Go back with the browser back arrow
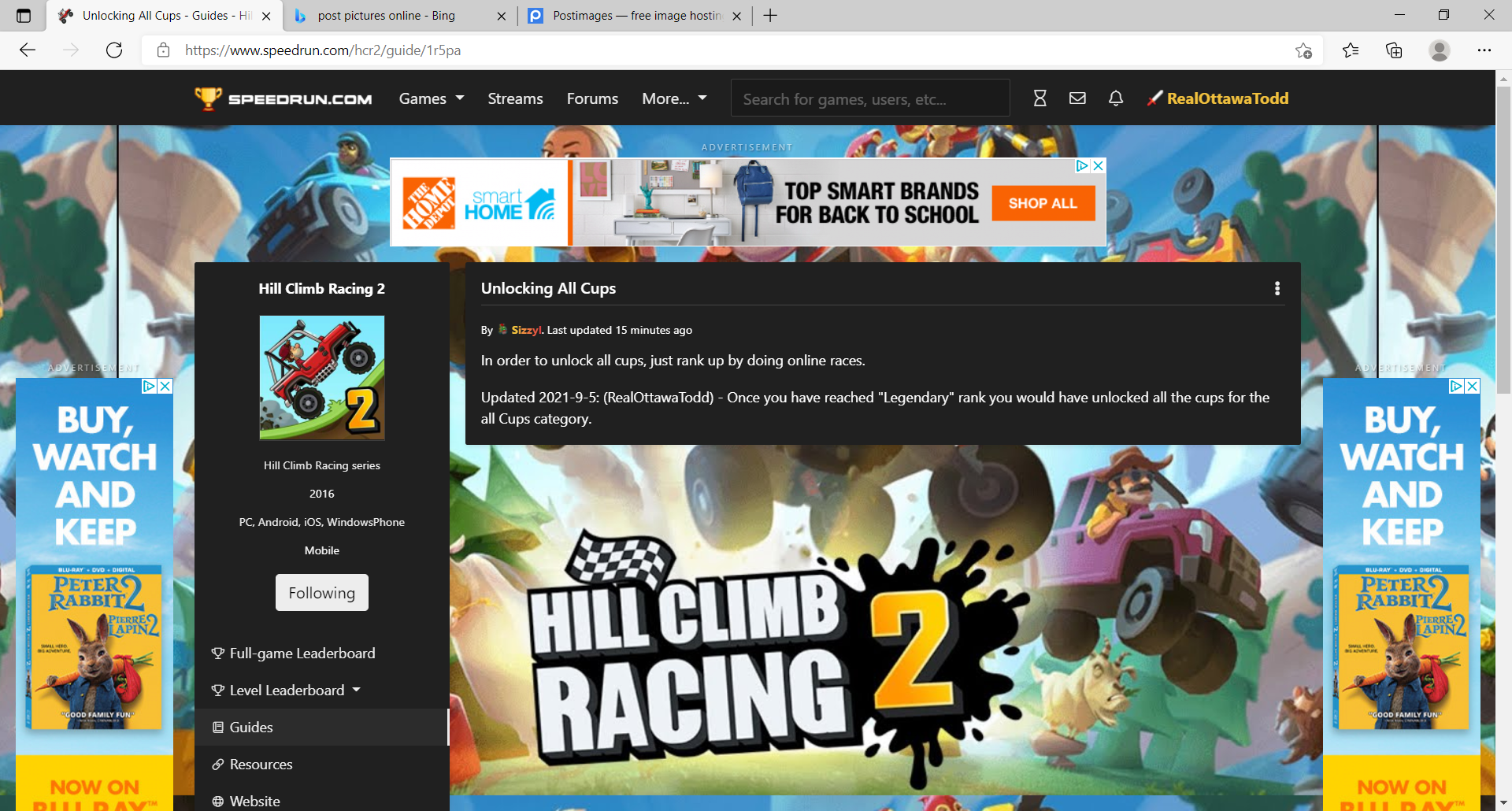The height and width of the screenshot is (811, 1512). coord(28,50)
